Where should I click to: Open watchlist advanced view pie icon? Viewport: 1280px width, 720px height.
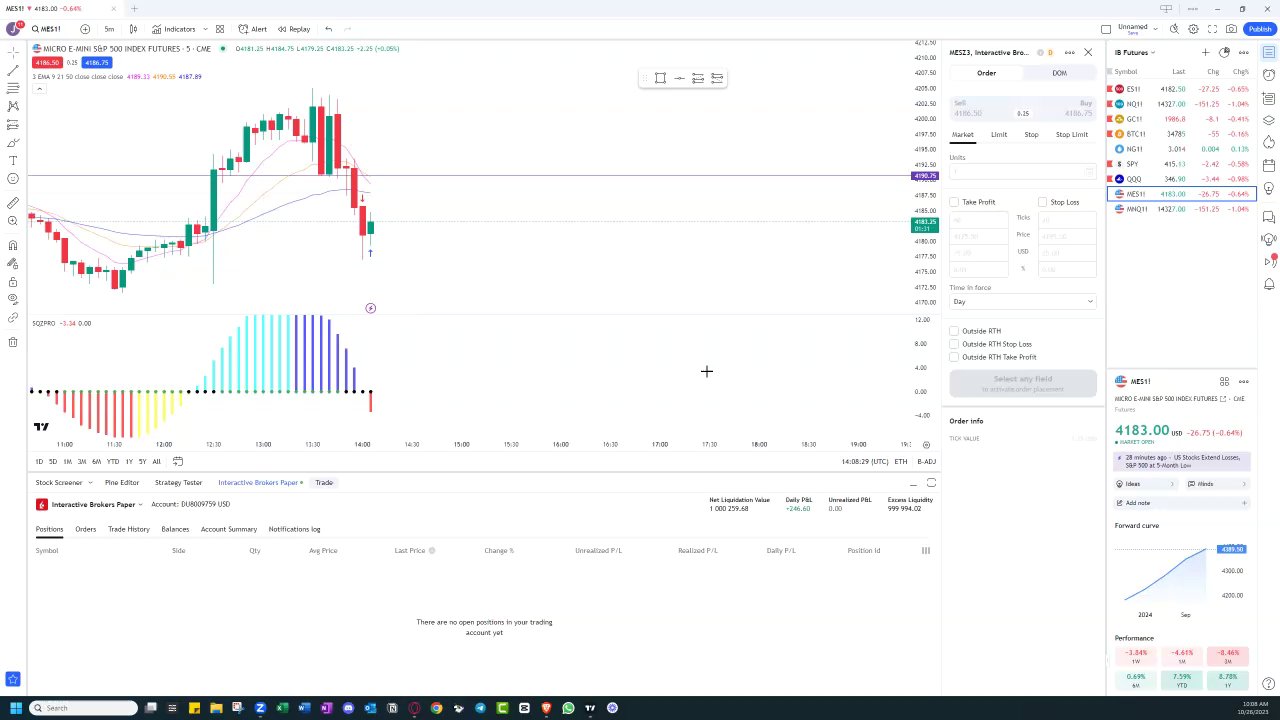point(1225,52)
